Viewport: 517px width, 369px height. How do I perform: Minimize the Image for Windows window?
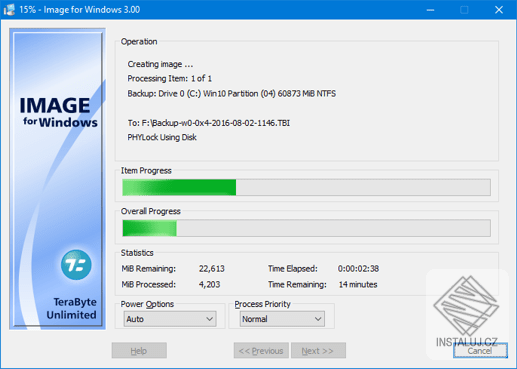(430, 10)
